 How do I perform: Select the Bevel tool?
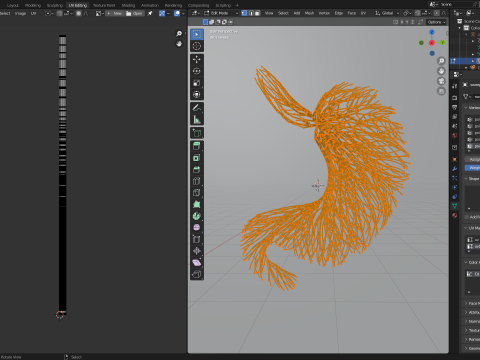click(197, 169)
